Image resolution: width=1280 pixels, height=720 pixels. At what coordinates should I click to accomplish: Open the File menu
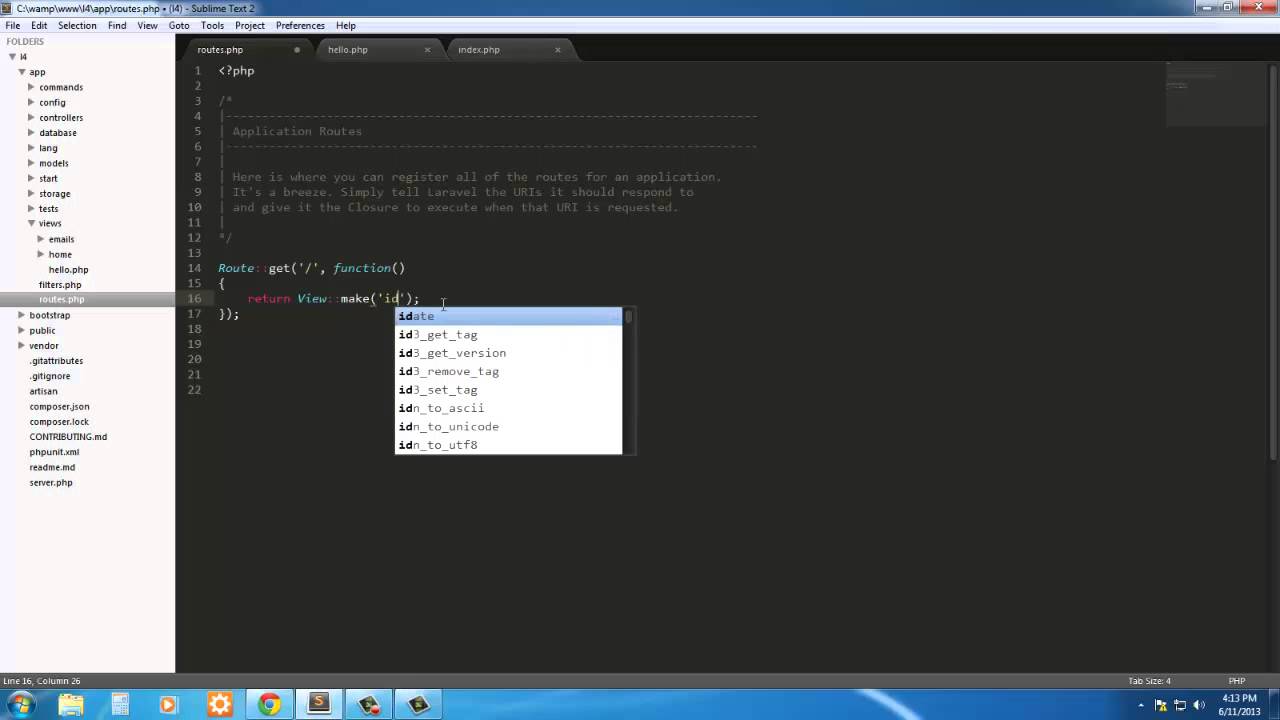pos(13,25)
